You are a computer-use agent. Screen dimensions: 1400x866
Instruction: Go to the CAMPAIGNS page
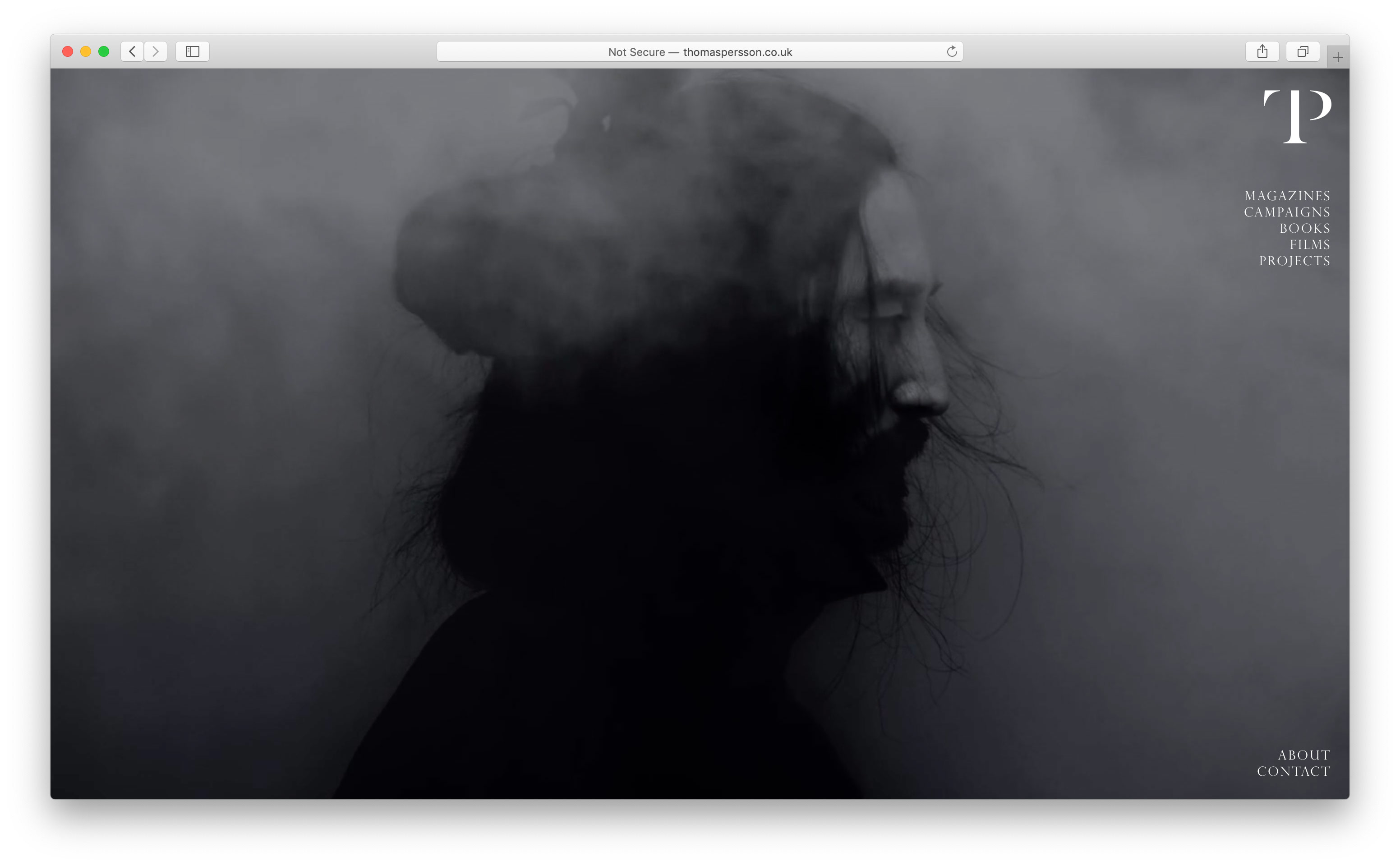[1287, 212]
